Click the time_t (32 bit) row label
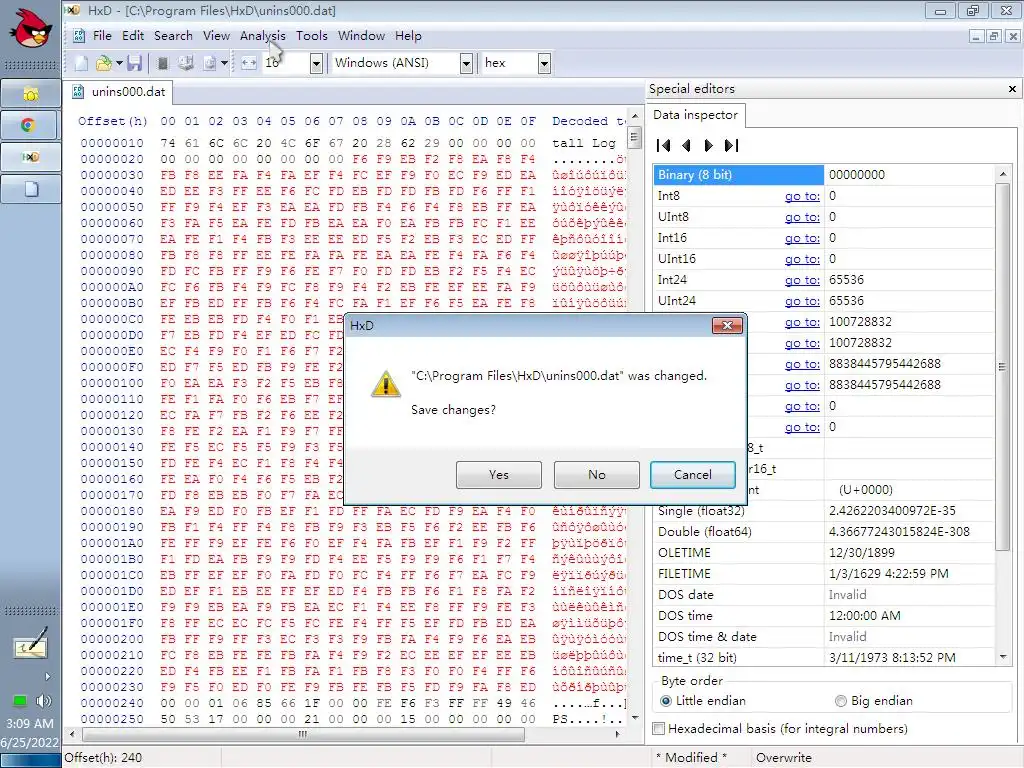 tap(697, 658)
